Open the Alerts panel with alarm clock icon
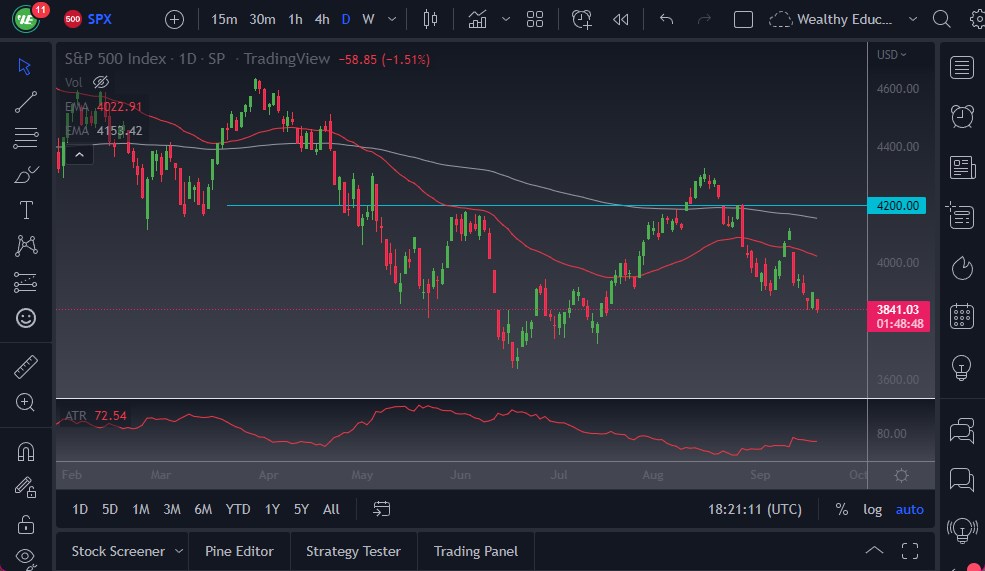 [962, 115]
